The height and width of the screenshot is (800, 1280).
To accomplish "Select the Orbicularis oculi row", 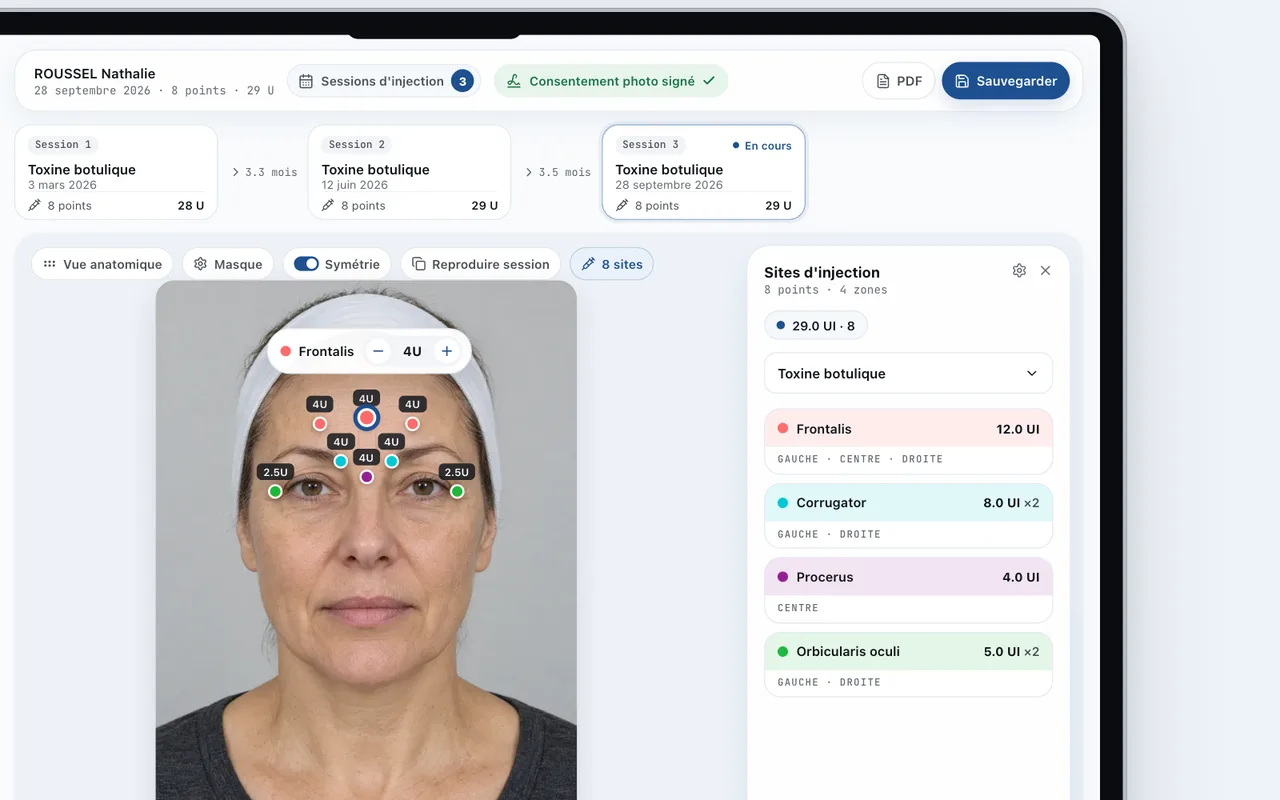I will [908, 663].
